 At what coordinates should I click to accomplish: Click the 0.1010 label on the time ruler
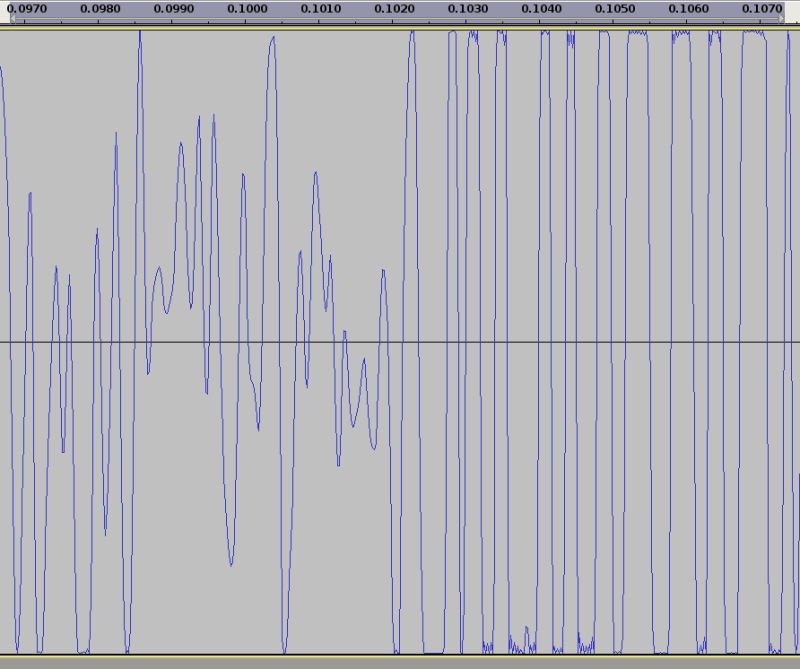tap(321, 9)
